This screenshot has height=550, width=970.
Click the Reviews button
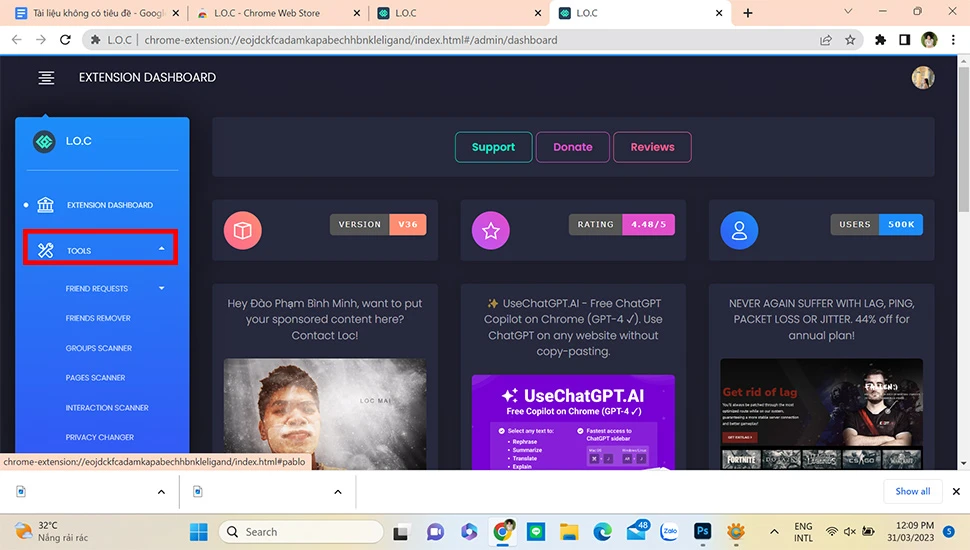(x=652, y=147)
